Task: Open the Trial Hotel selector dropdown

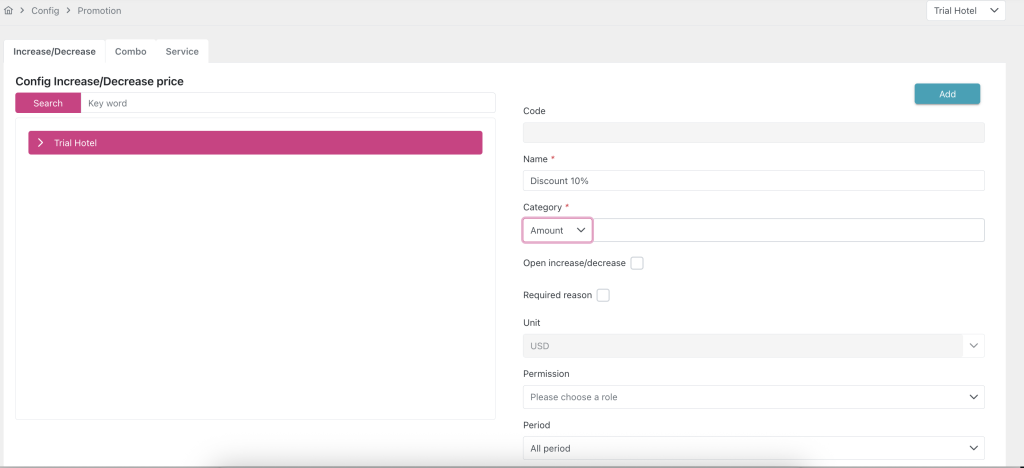Action: (964, 11)
